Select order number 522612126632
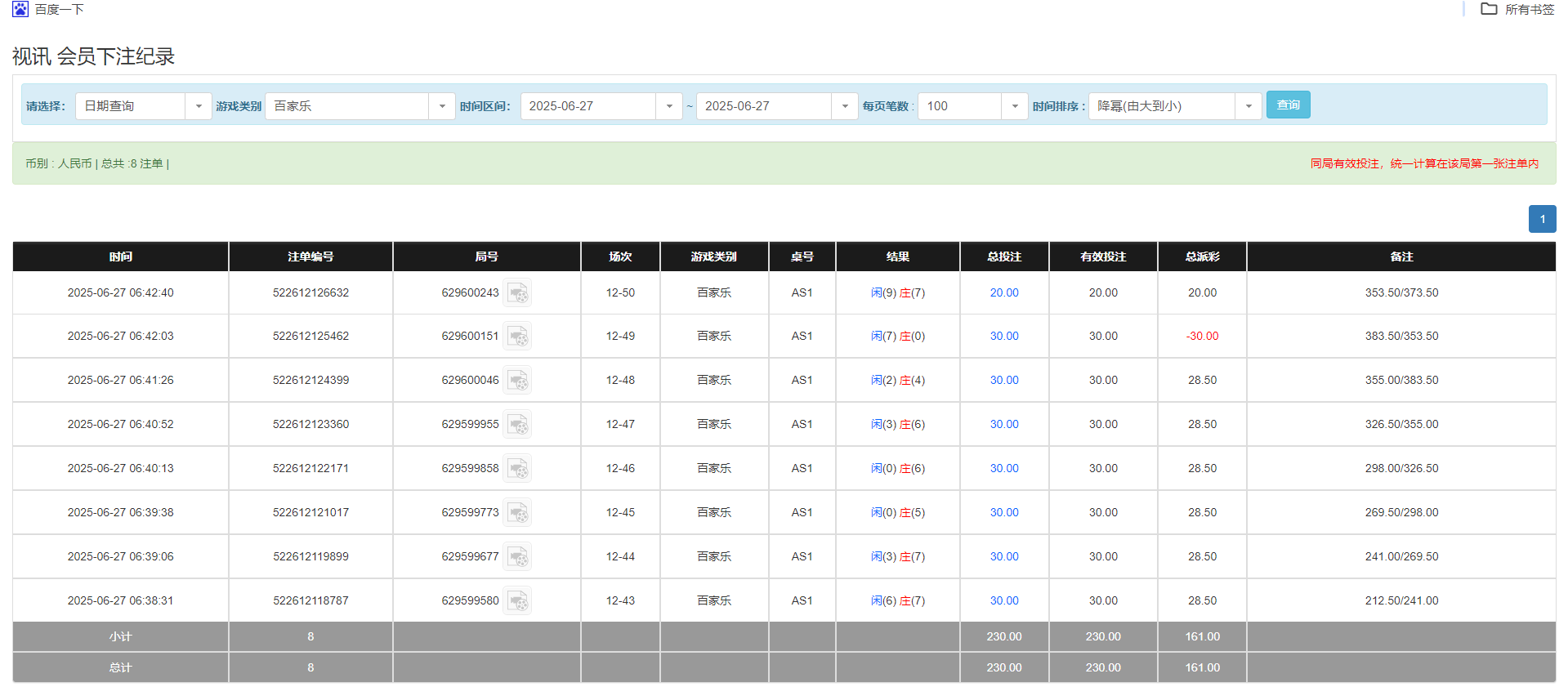Viewport: 1568px width, 687px height. click(310, 292)
